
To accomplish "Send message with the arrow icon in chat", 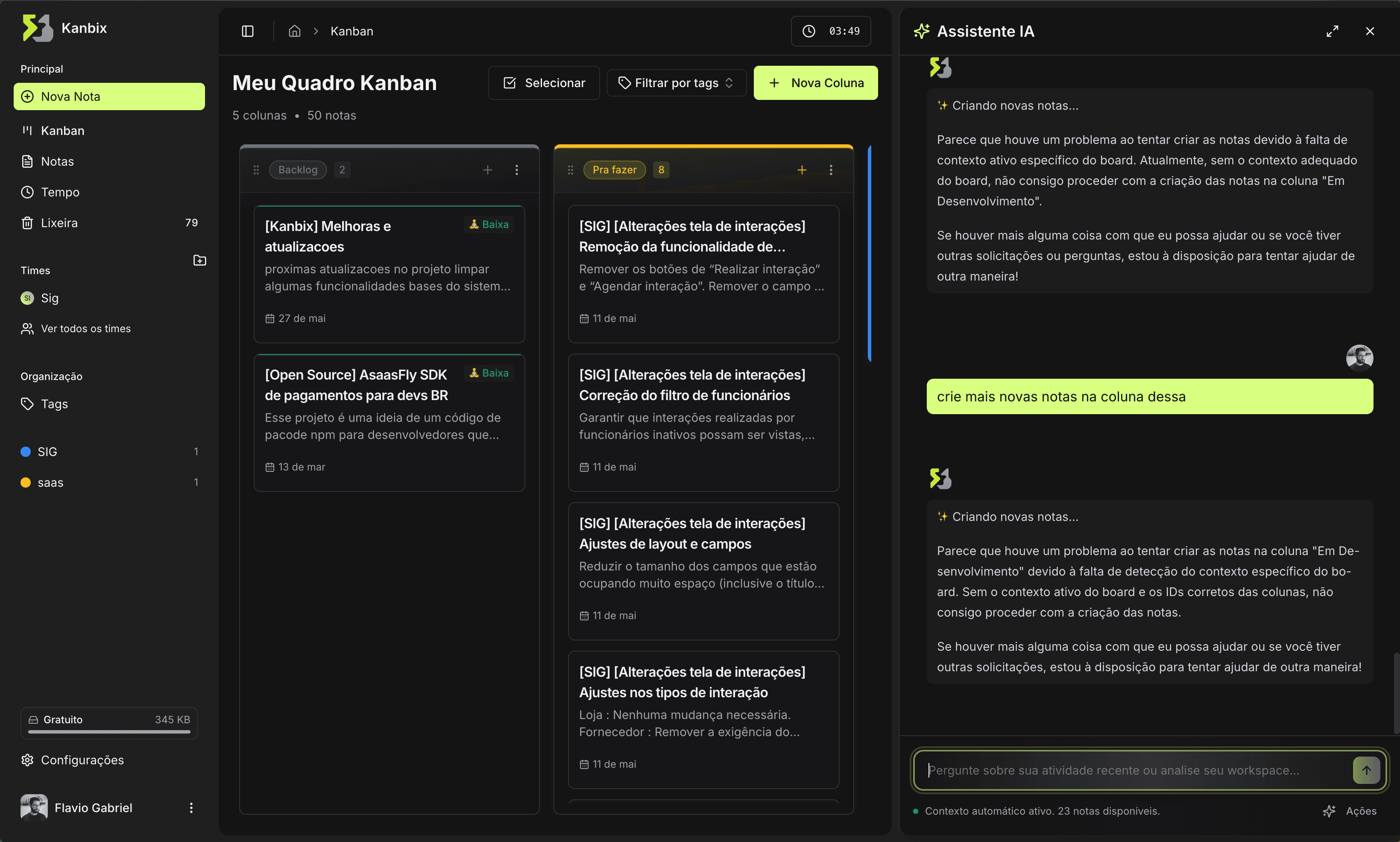I will pyautogui.click(x=1367, y=770).
